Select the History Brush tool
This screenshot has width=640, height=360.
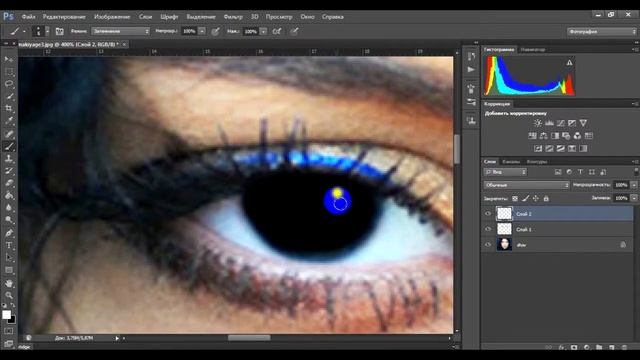(x=9, y=171)
